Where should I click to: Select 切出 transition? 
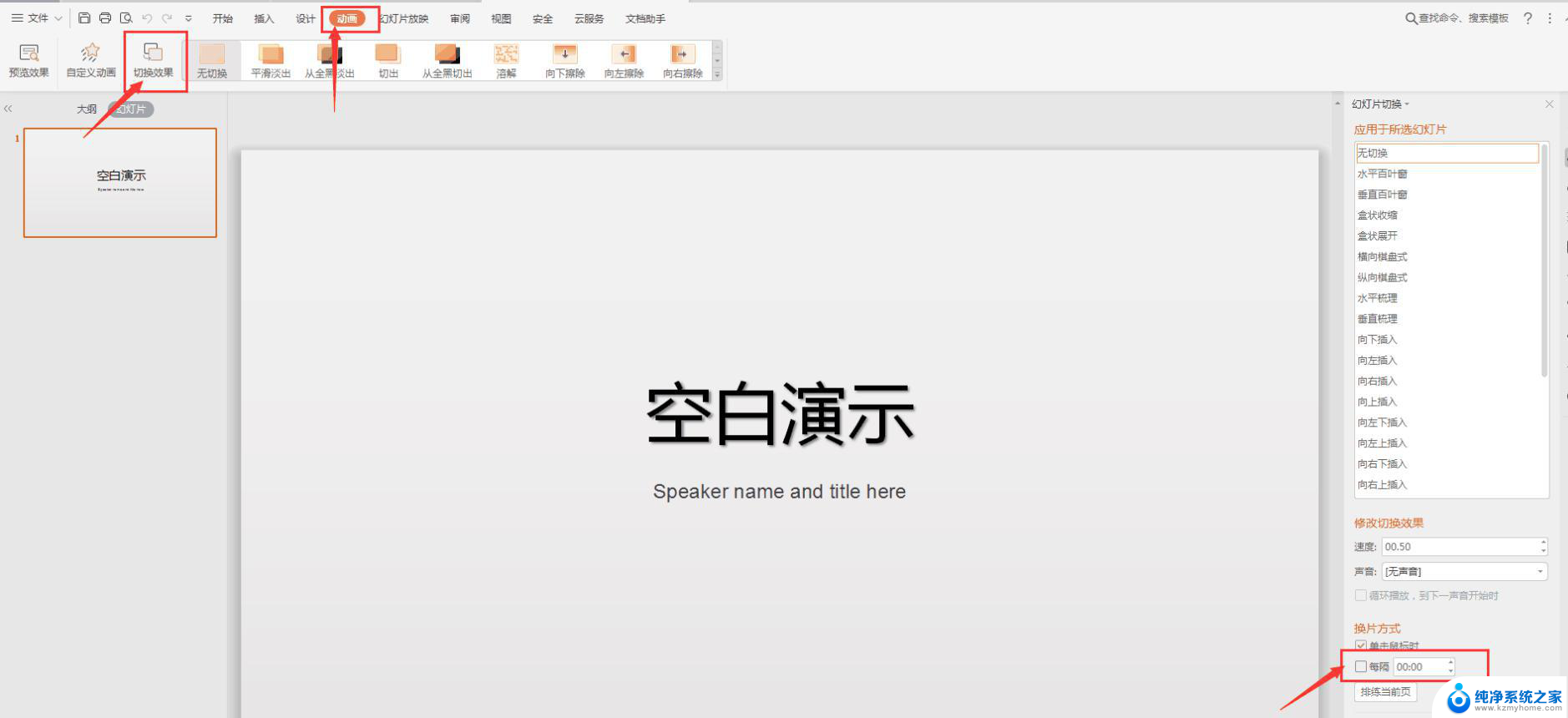tap(388, 62)
